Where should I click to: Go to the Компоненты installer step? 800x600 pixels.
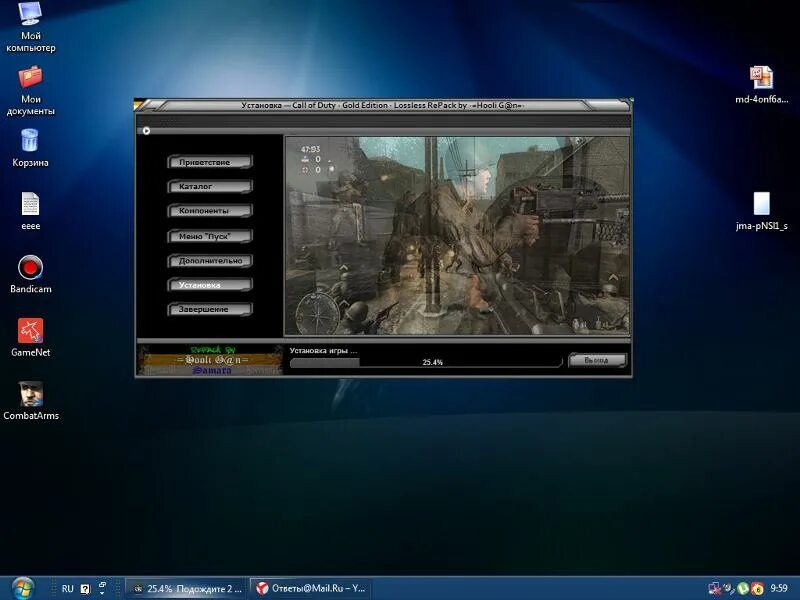point(210,211)
